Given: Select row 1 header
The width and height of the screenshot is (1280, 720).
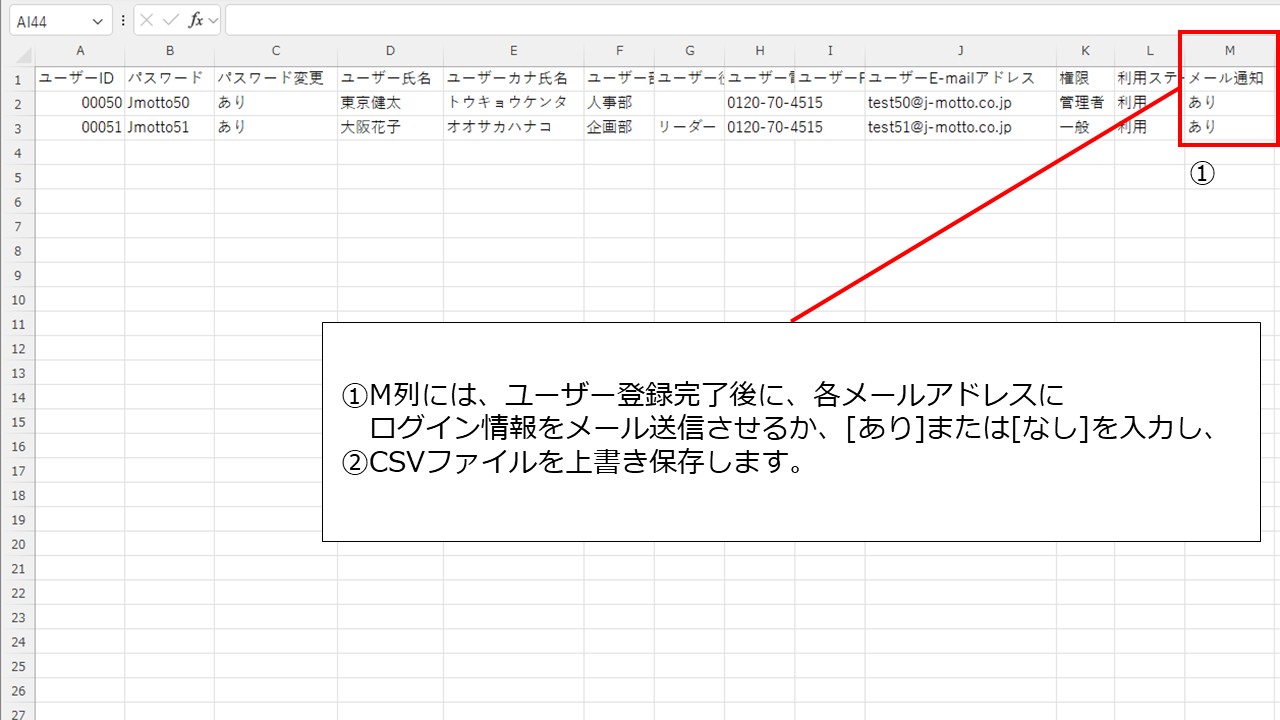Looking at the screenshot, I should pos(17,78).
